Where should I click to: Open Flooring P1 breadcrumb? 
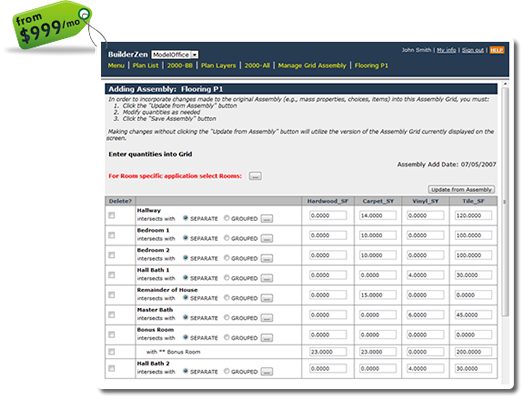pos(371,65)
